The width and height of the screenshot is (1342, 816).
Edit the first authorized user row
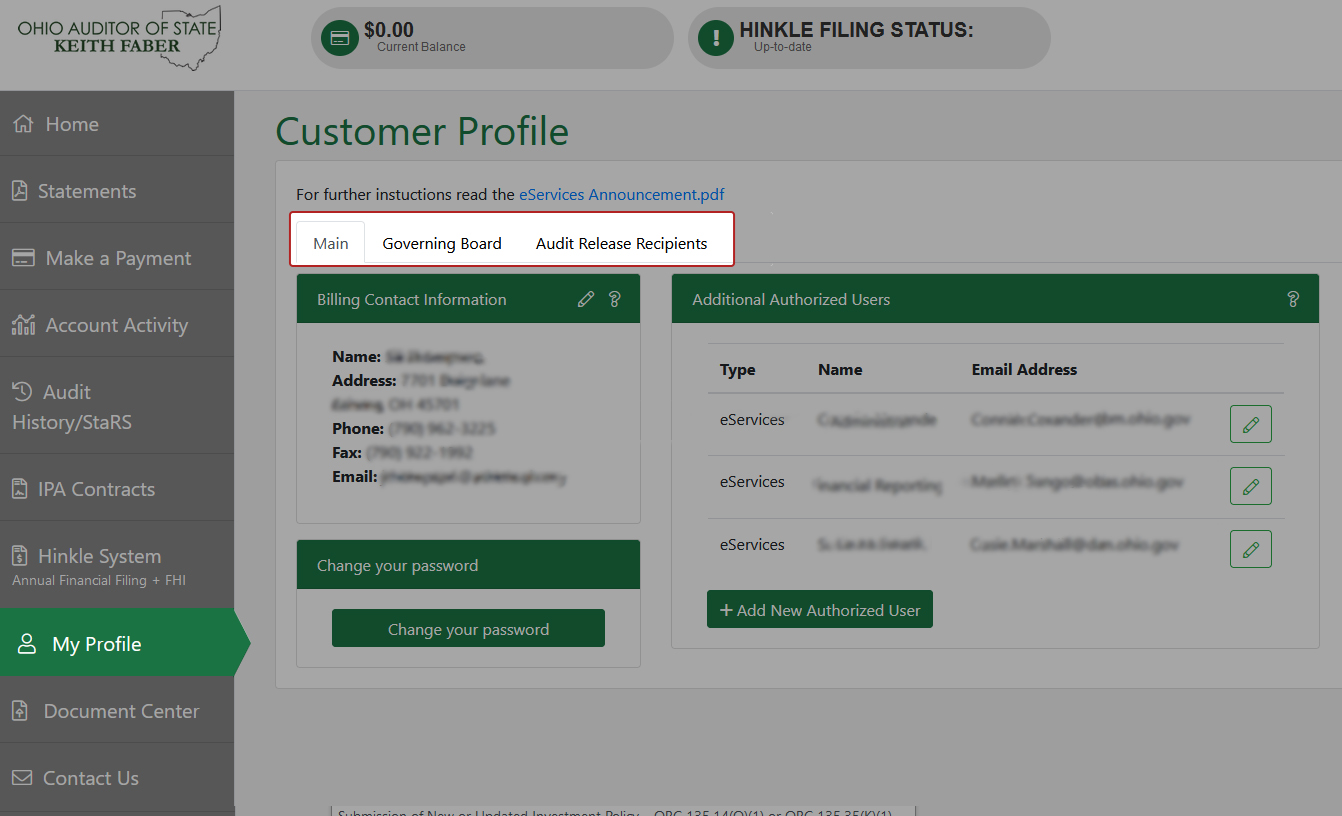coord(1250,424)
